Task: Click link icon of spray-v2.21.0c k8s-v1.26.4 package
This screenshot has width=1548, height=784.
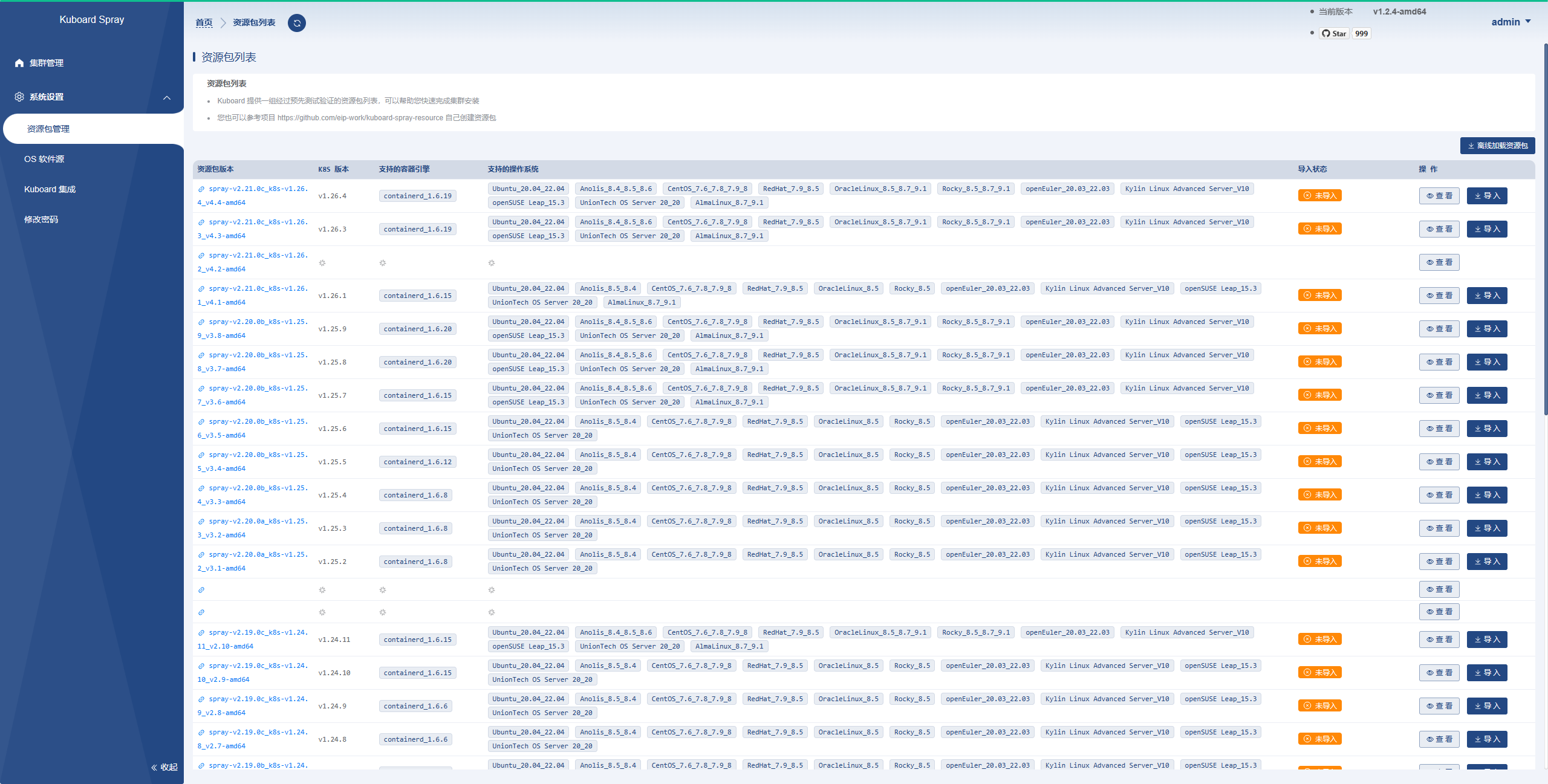Action: (x=201, y=189)
